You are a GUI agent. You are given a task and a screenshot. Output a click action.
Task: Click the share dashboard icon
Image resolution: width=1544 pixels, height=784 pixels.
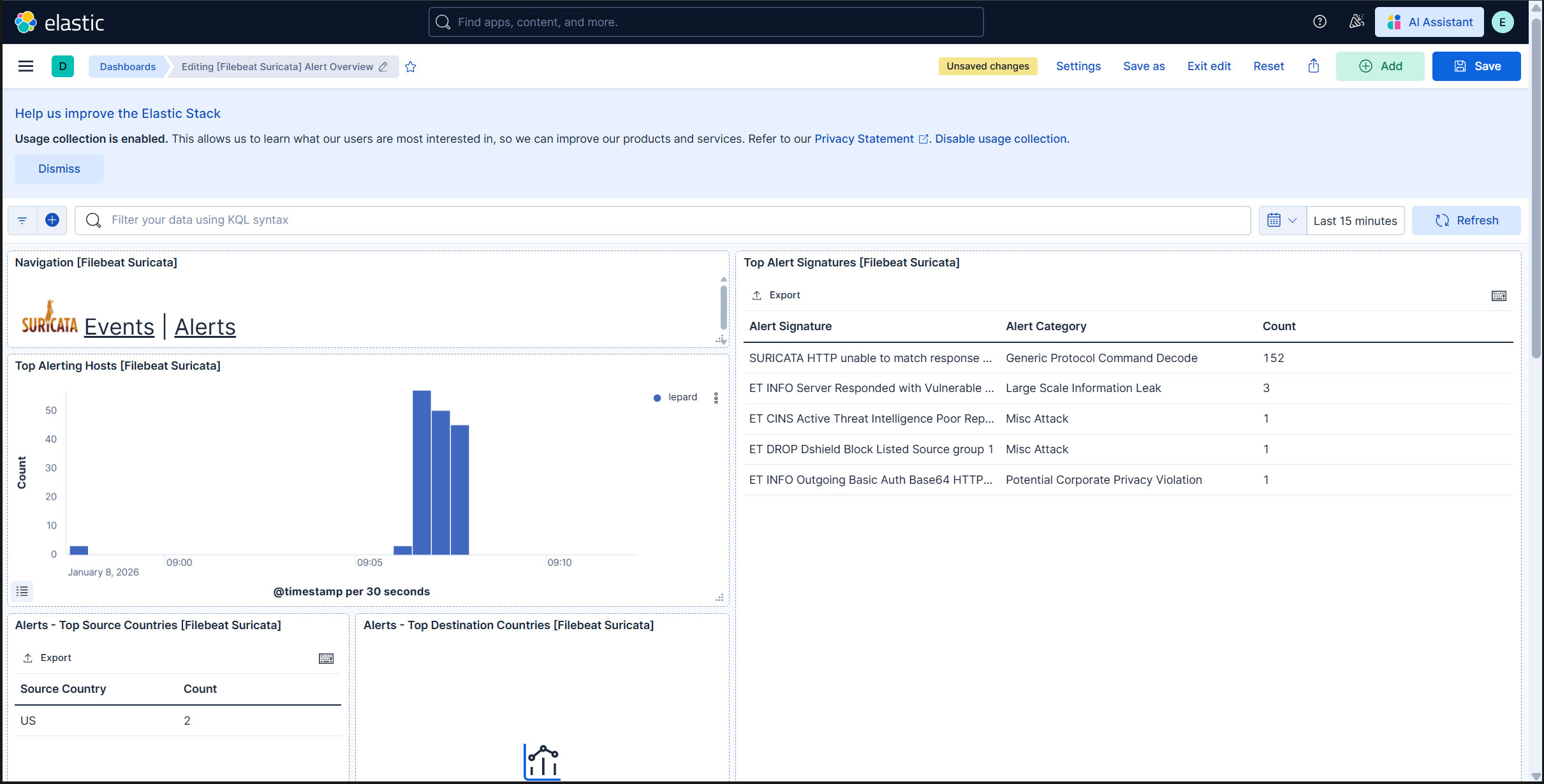tap(1313, 66)
